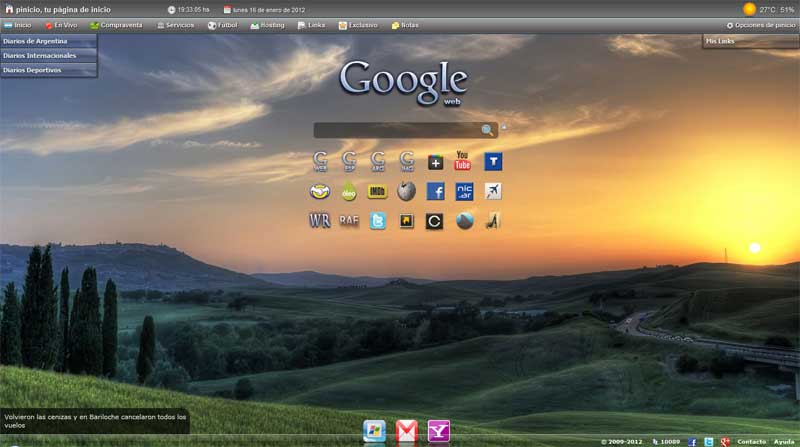
Task: Click the magnifier search button
Action: [x=487, y=130]
